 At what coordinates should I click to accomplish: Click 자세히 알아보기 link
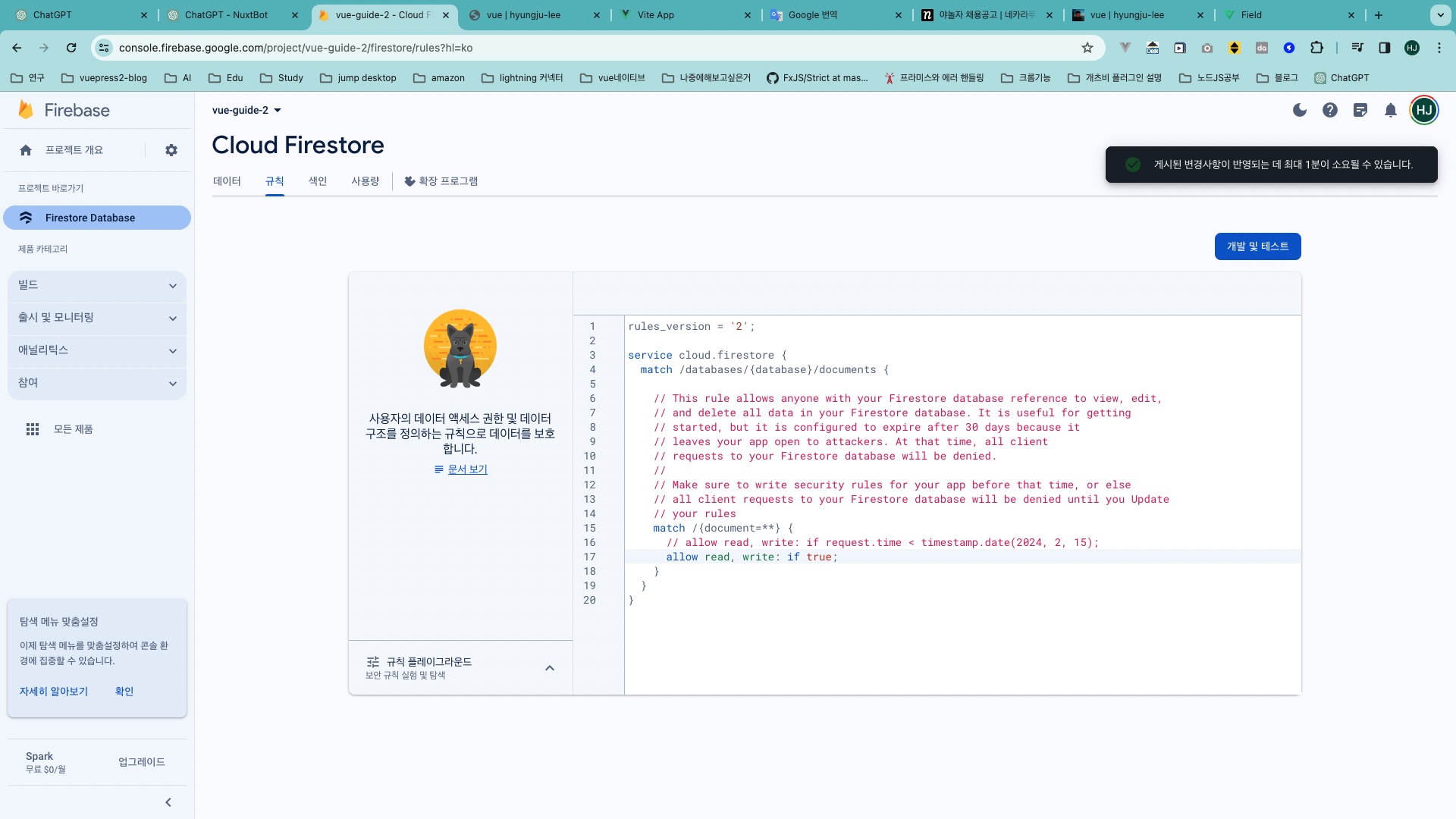pyautogui.click(x=54, y=692)
